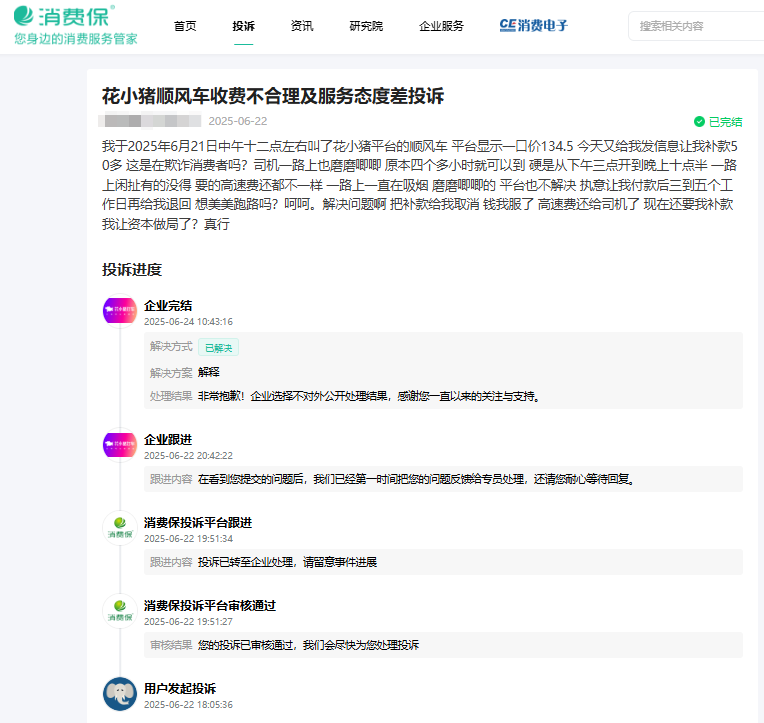Click the 用户发起投诉 heading
The height and width of the screenshot is (723, 764).
pos(180,688)
